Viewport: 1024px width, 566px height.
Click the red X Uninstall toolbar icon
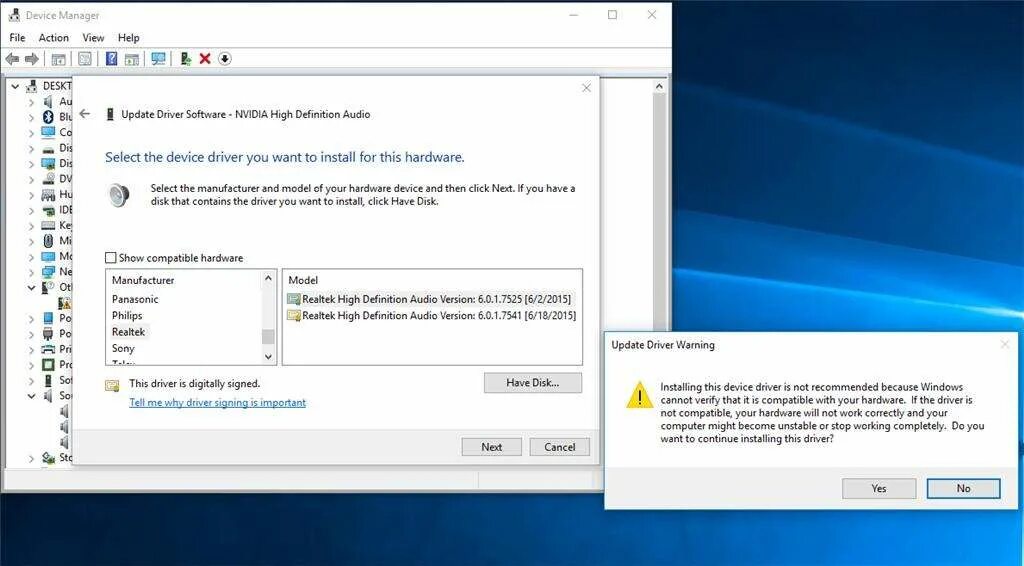tap(205, 59)
